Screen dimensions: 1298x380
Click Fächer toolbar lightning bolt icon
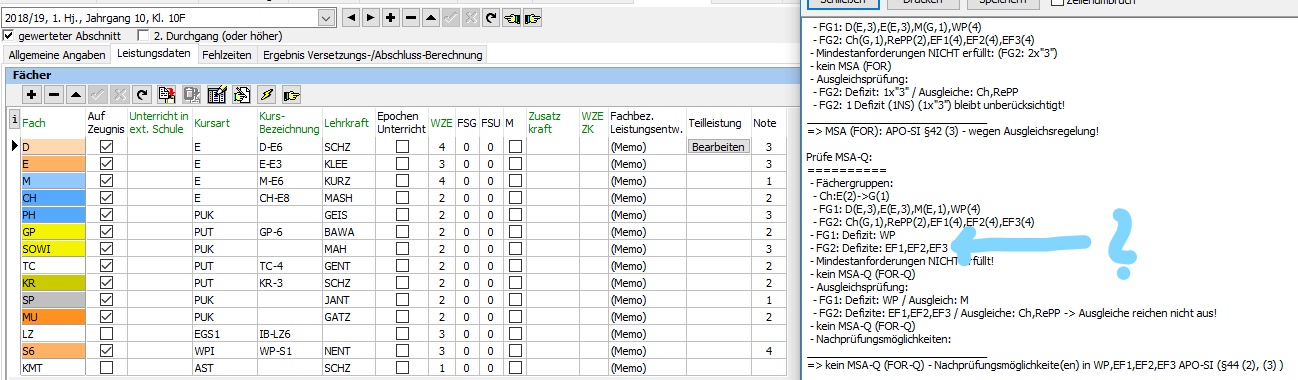pyautogui.click(x=266, y=95)
